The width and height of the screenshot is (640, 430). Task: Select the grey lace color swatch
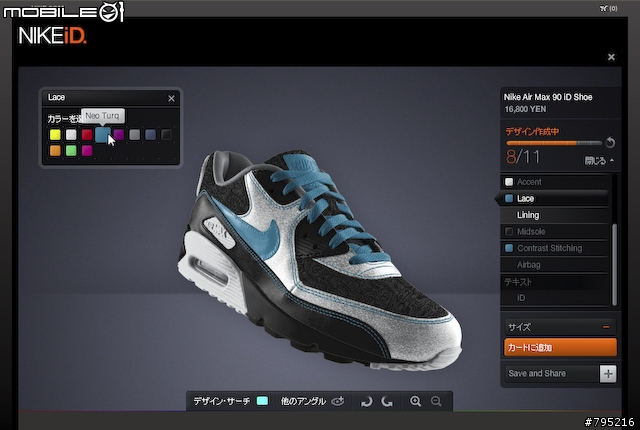135,135
